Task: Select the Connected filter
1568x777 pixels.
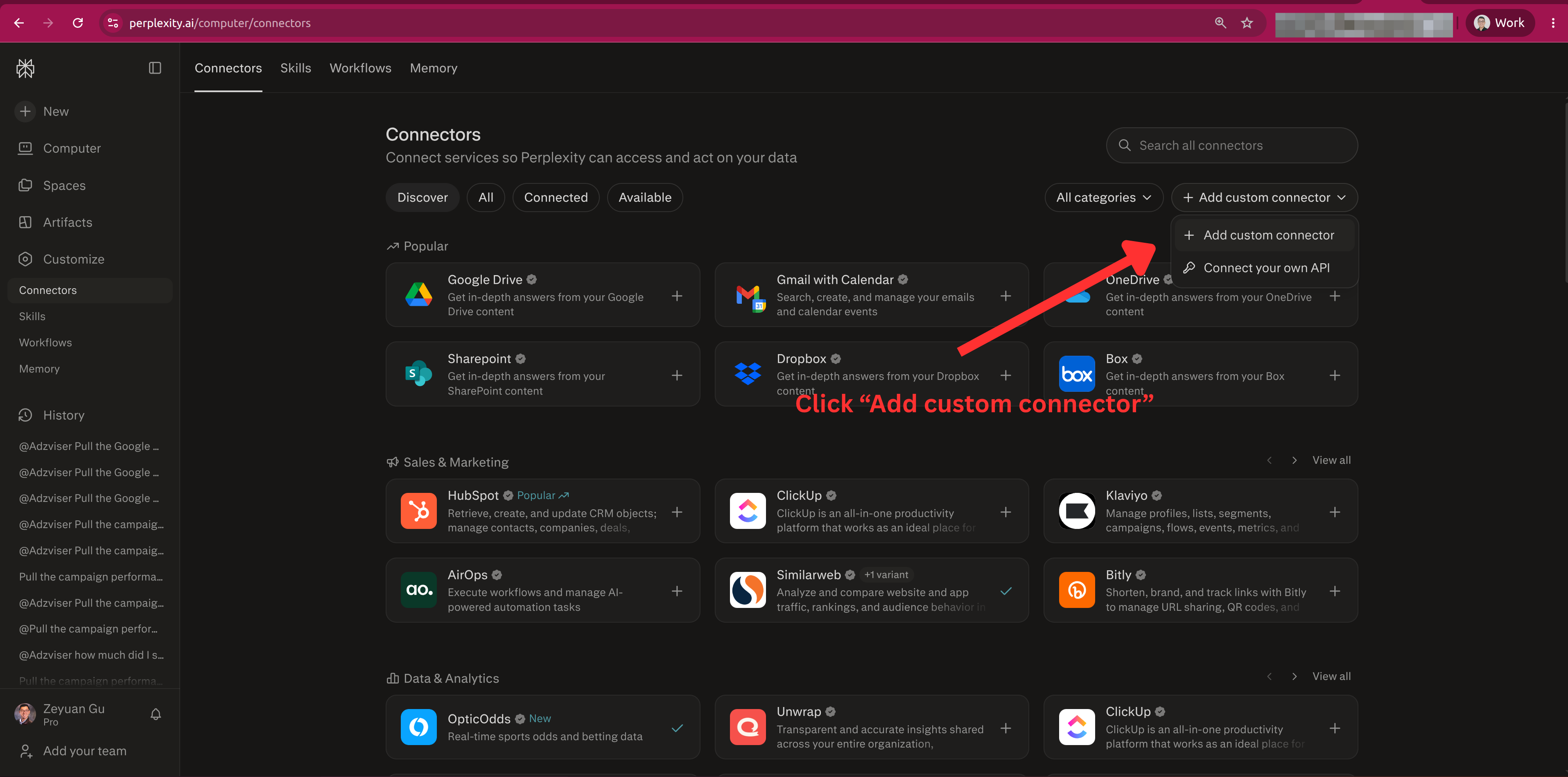Action: pyautogui.click(x=556, y=198)
